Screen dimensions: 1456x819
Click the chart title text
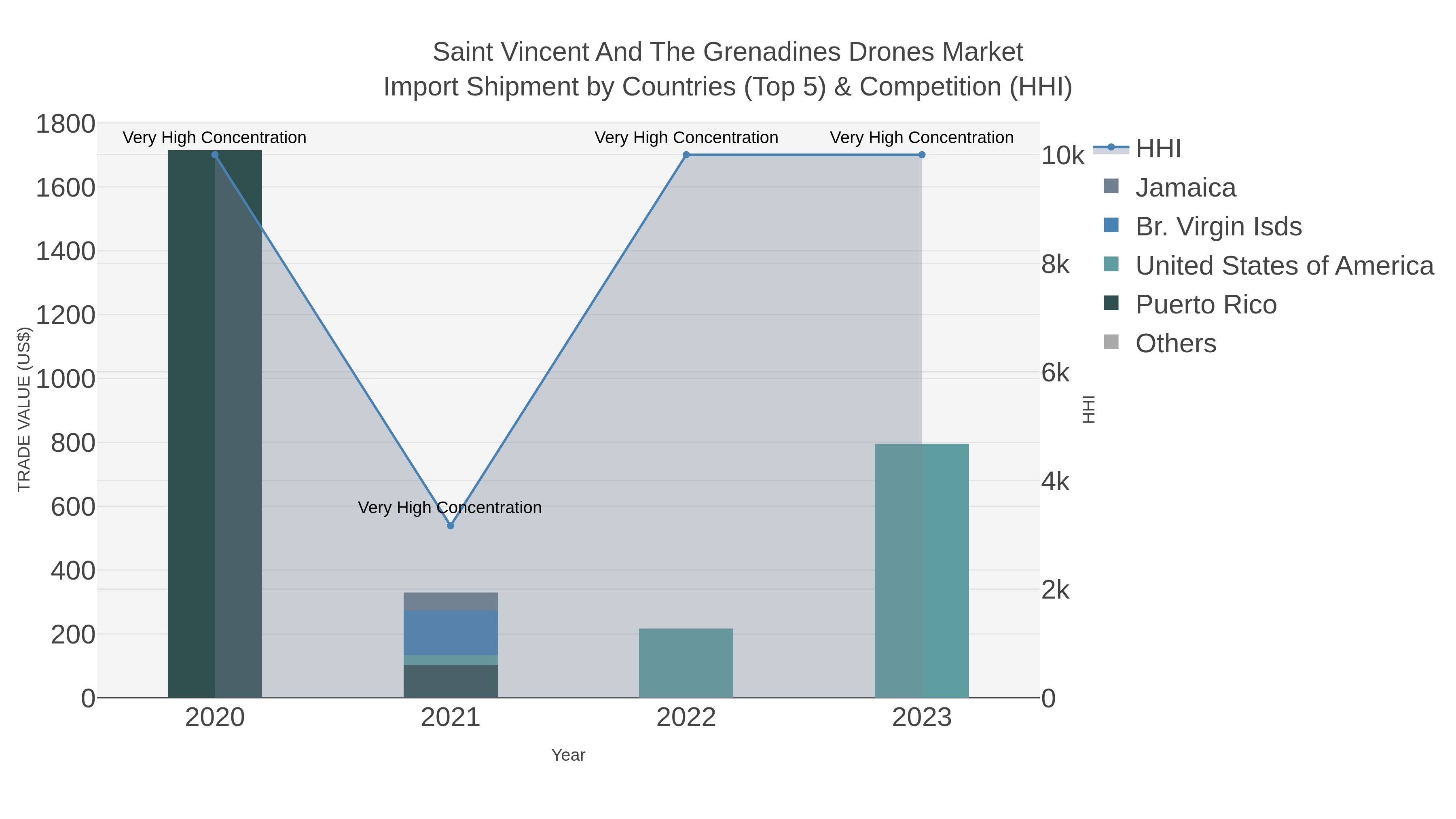pyautogui.click(x=728, y=69)
